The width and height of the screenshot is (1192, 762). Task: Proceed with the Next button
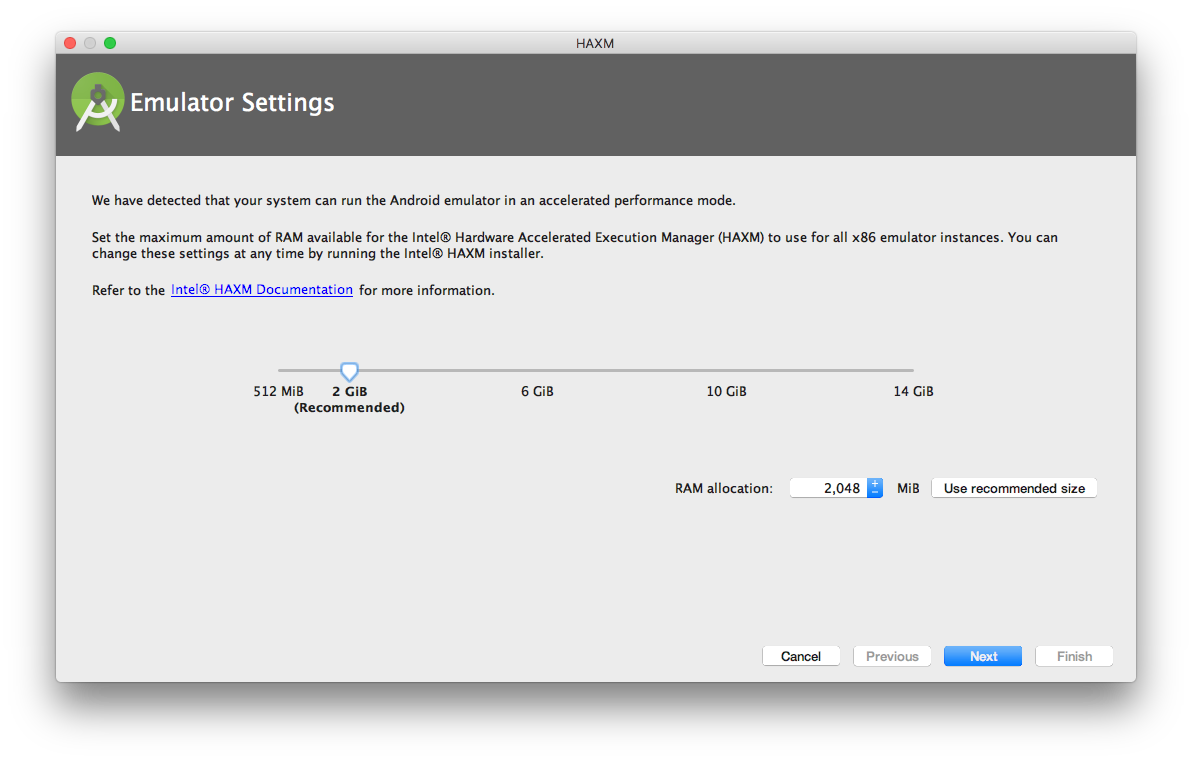983,656
